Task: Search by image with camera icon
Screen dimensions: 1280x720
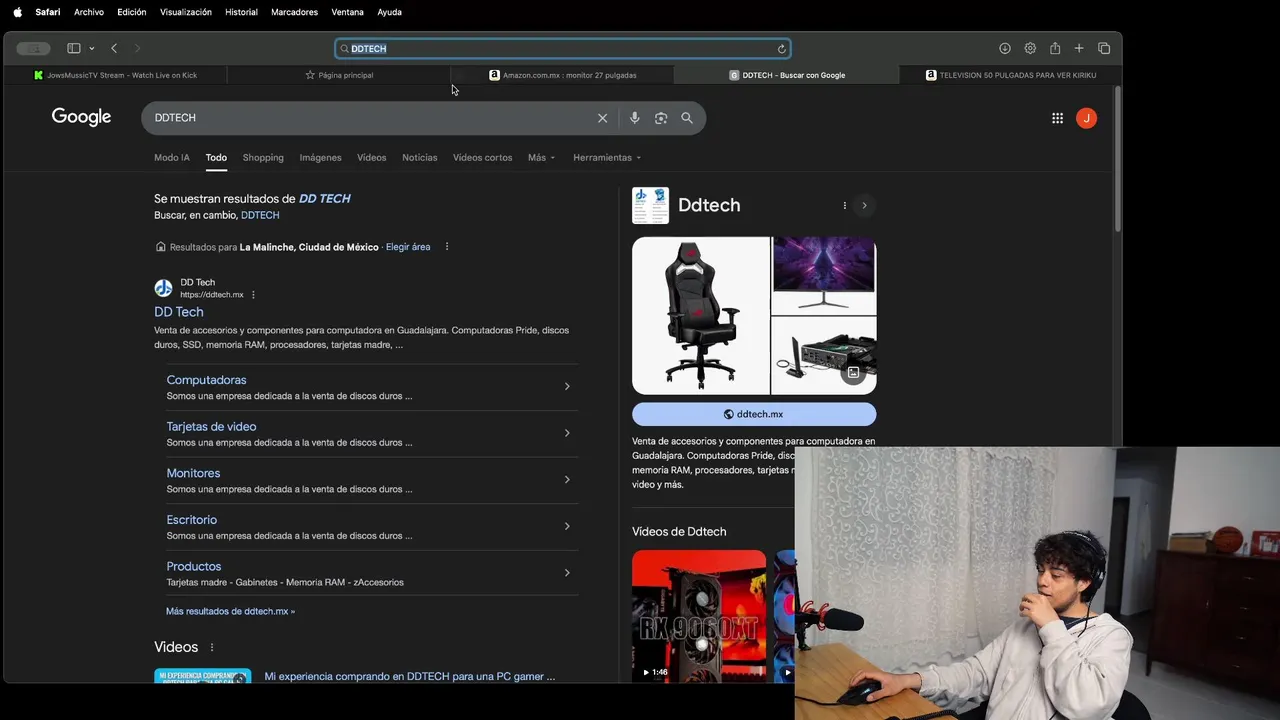Action: (x=661, y=118)
